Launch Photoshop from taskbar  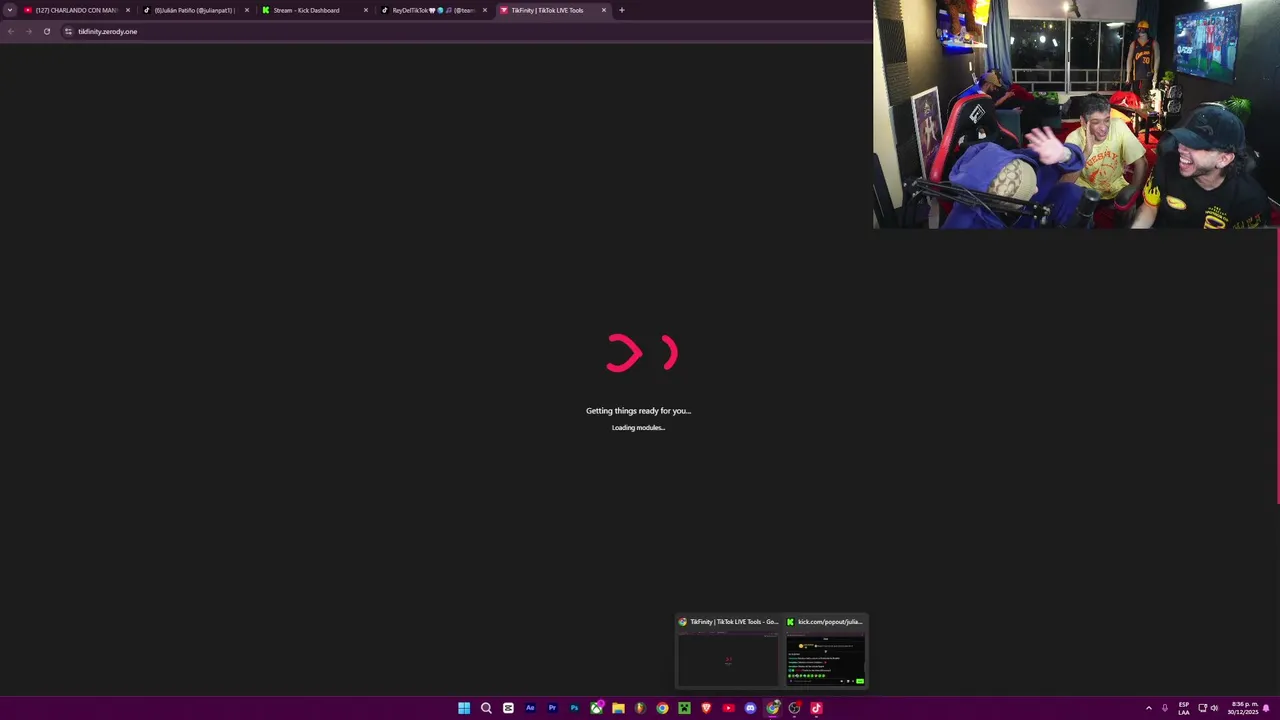pos(574,708)
